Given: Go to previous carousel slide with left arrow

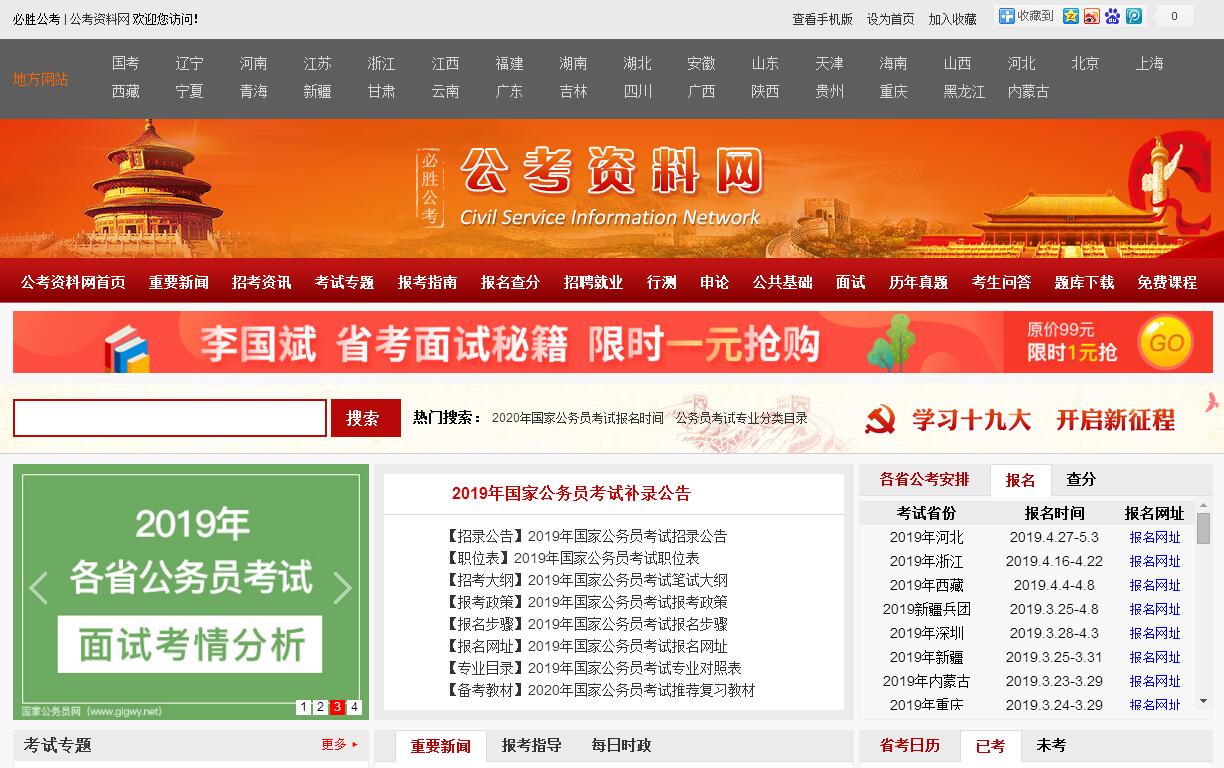Looking at the screenshot, I should coord(39,588).
